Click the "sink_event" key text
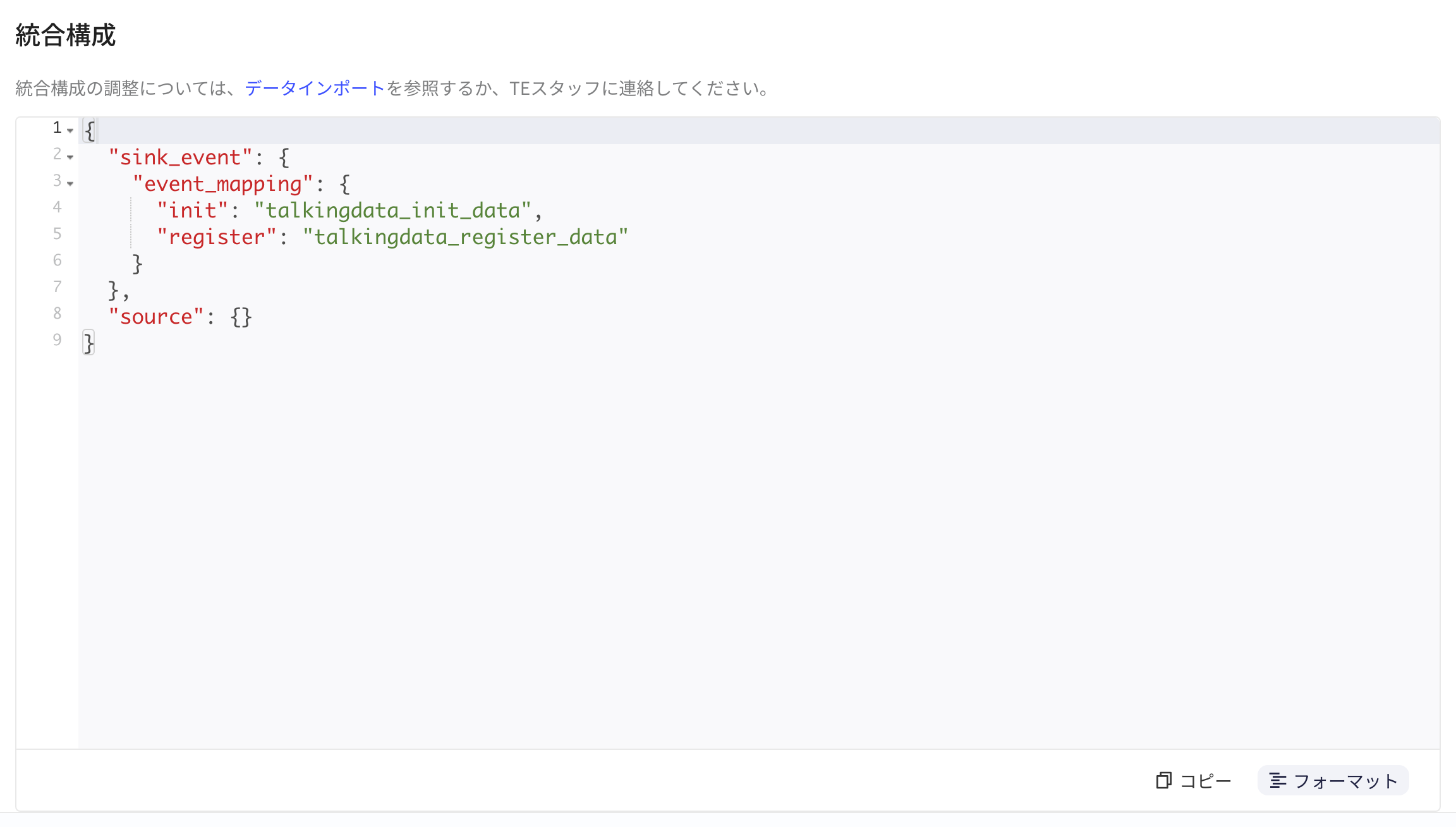The image size is (1456, 827). [x=180, y=157]
